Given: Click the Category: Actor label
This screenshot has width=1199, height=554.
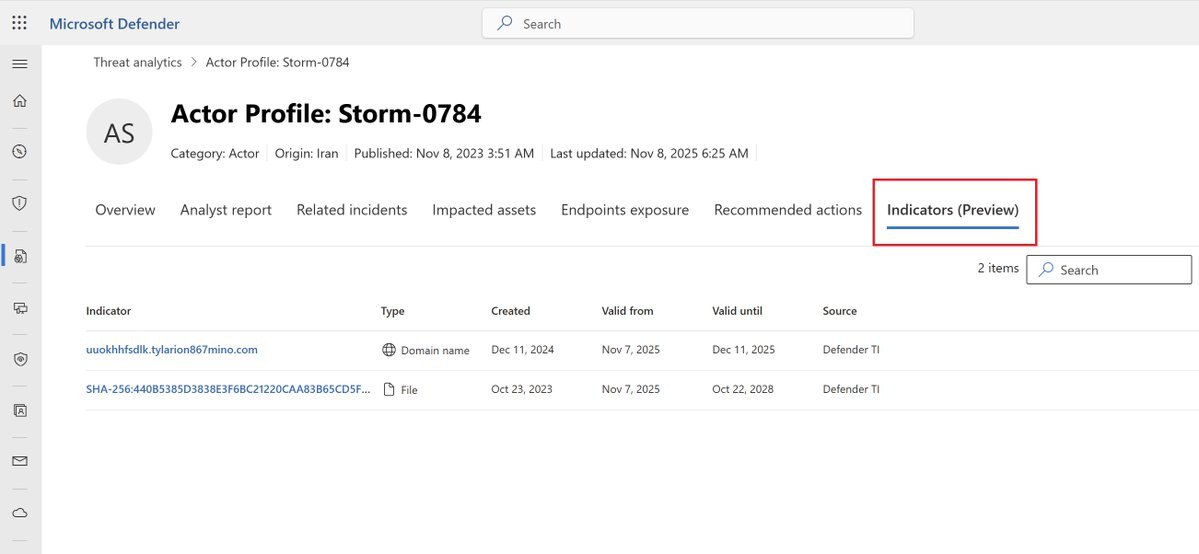Looking at the screenshot, I should [x=215, y=153].
